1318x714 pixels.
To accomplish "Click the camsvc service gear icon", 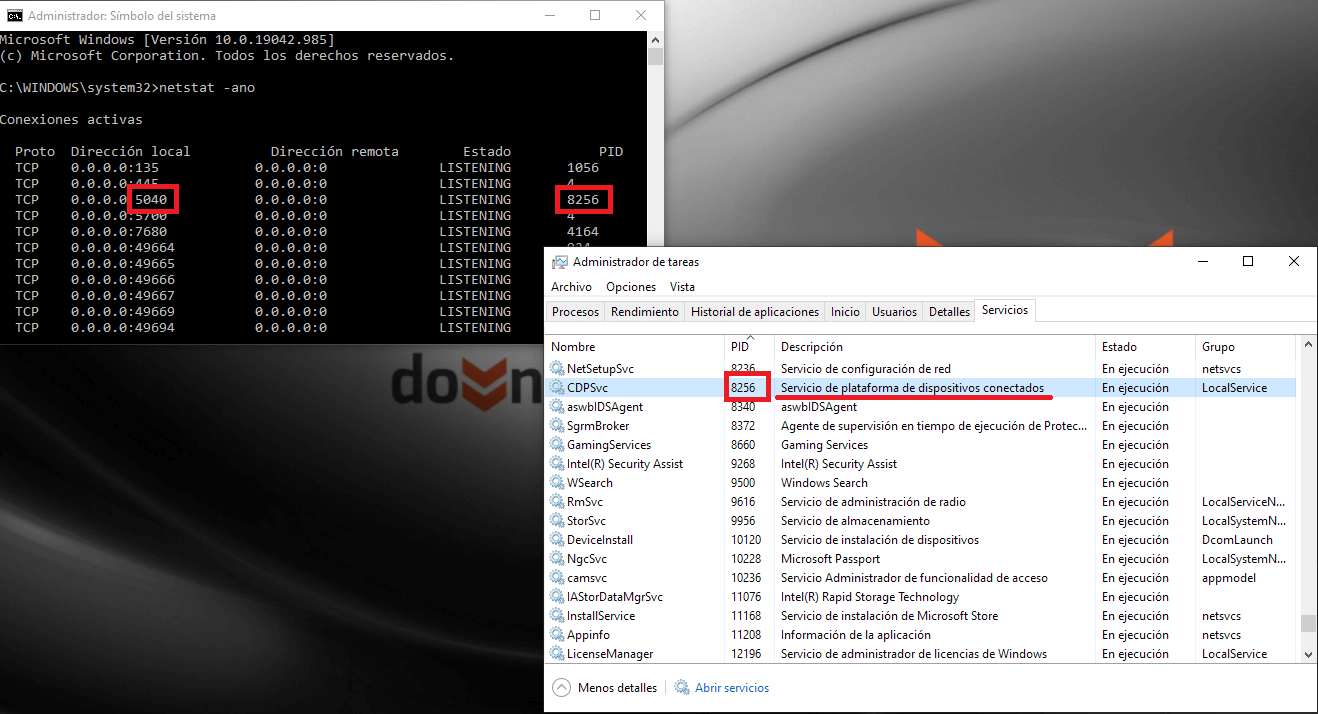I will click(x=558, y=578).
